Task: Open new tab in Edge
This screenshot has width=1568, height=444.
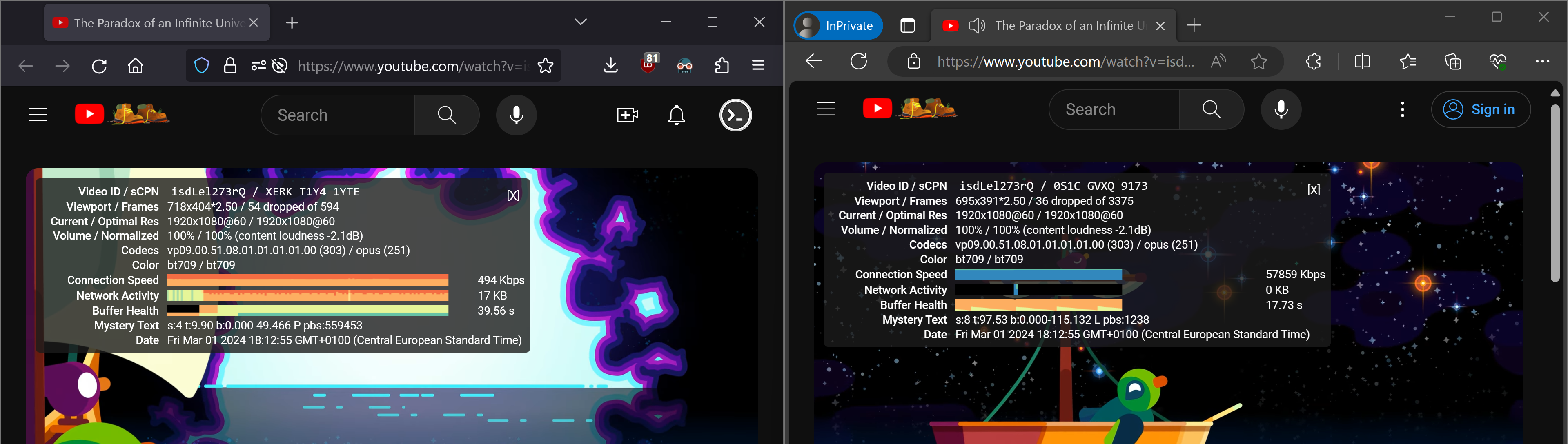Action: click(1194, 26)
